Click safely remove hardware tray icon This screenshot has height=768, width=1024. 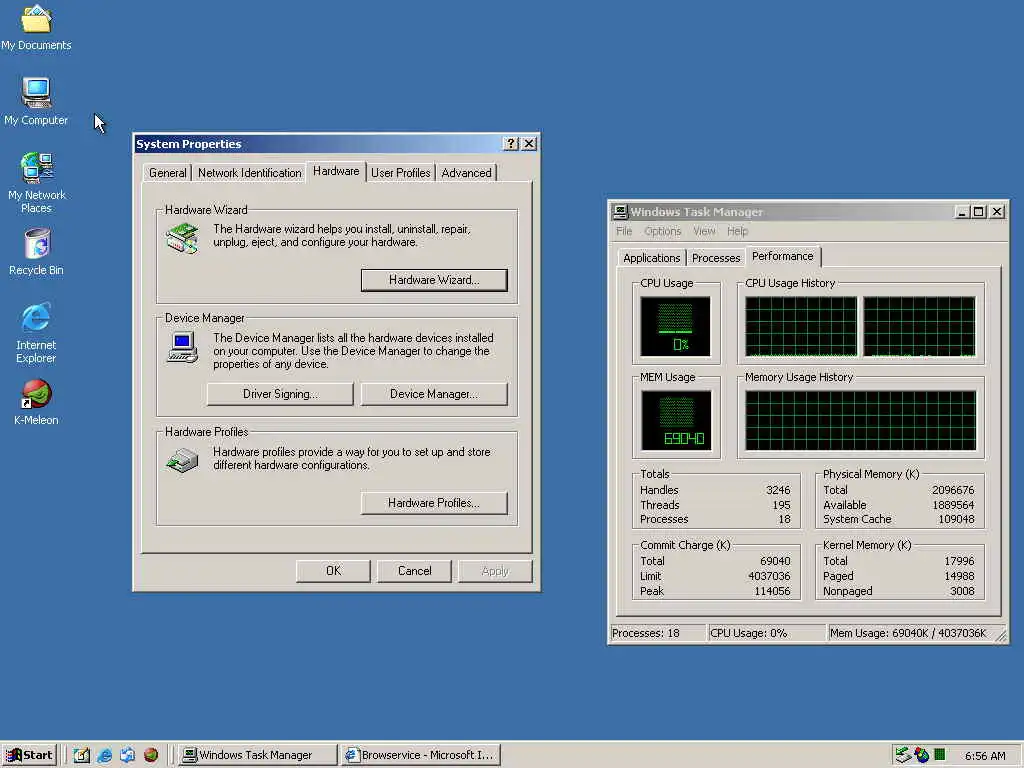[903, 755]
